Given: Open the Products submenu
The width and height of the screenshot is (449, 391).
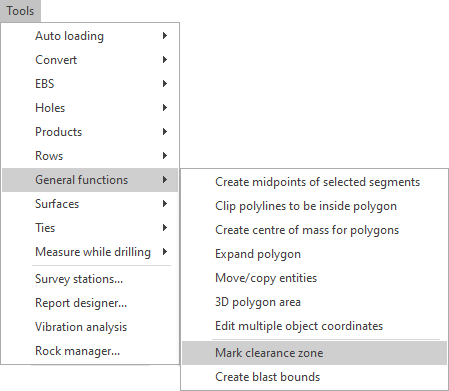Looking at the screenshot, I should point(90,132).
